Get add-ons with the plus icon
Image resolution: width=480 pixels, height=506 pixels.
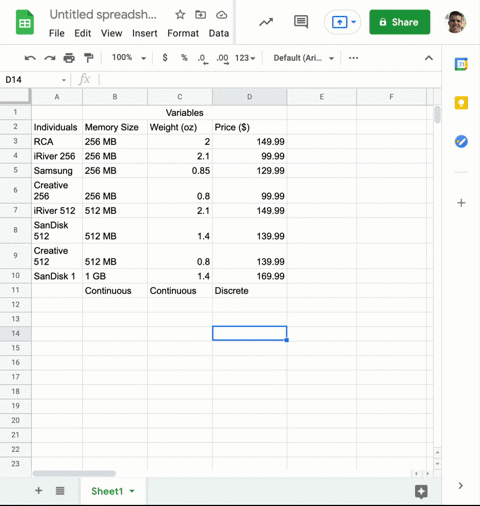[x=461, y=203]
